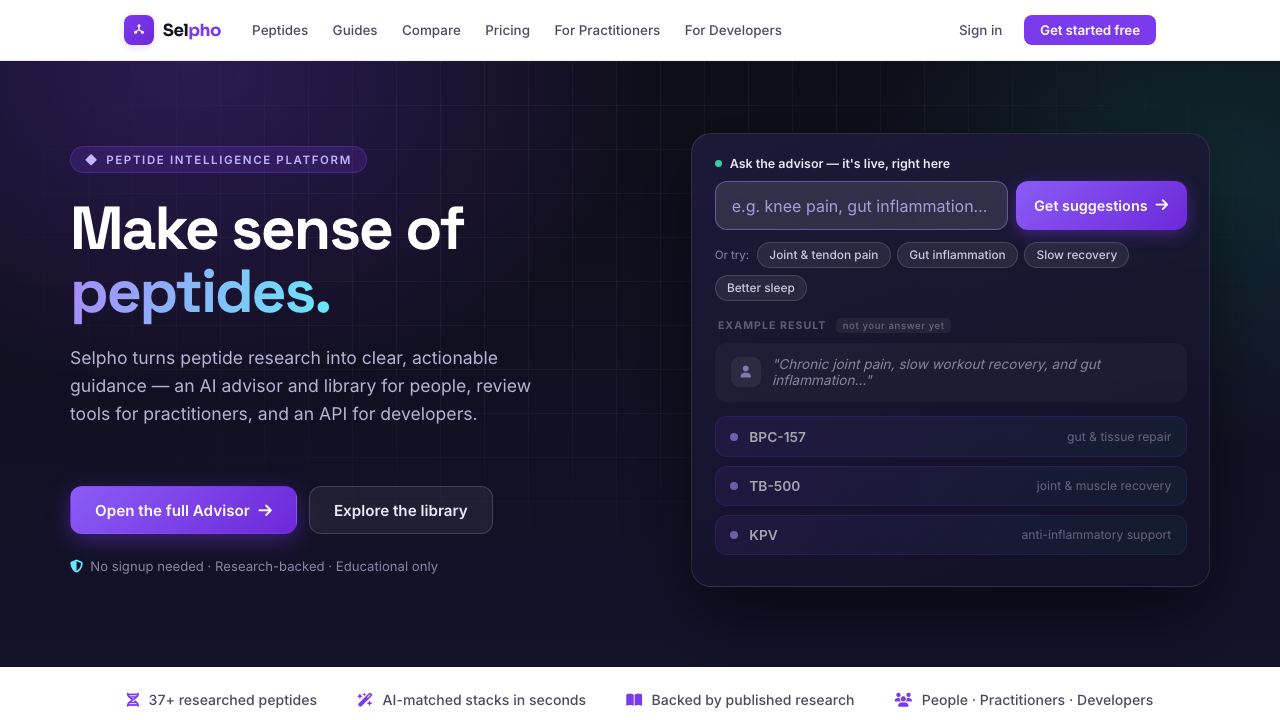
Task: Click the diamond icon in platform badge
Action: point(91,160)
